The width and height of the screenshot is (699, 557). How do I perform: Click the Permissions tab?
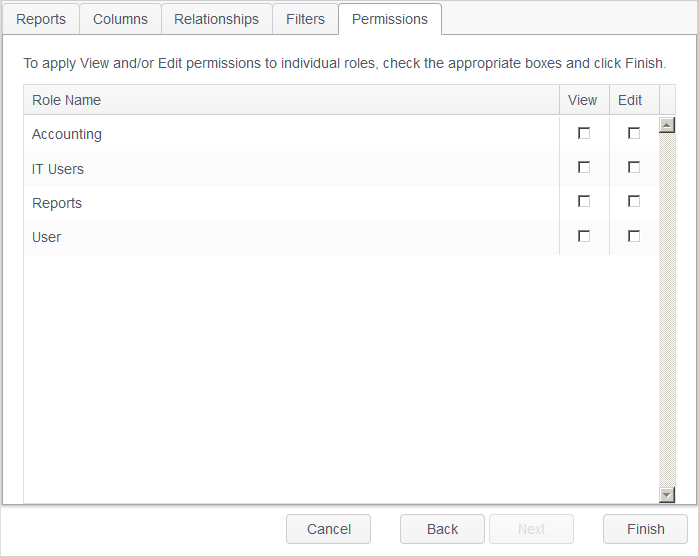(x=390, y=19)
